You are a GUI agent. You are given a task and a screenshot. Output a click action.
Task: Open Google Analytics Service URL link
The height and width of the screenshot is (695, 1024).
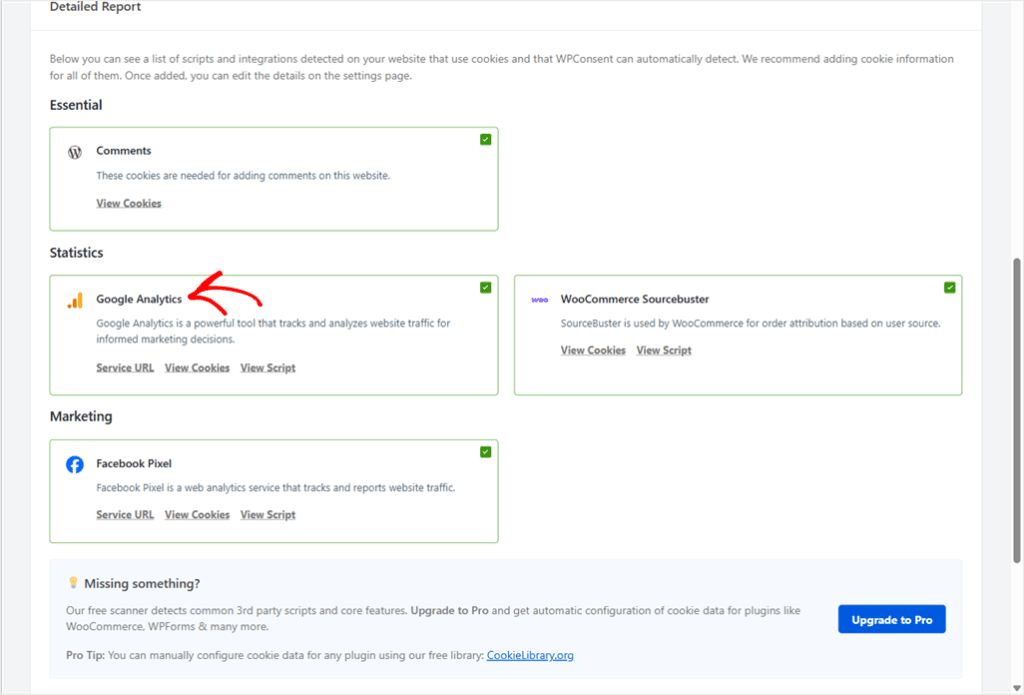(x=125, y=368)
